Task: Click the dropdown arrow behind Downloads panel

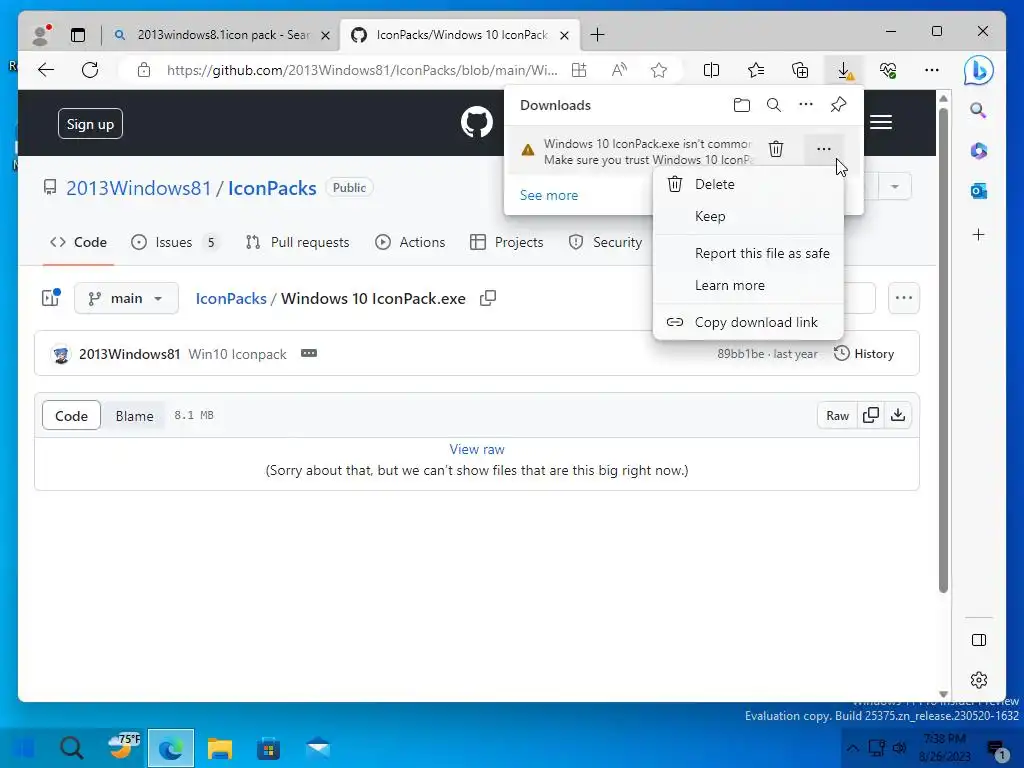Action: pyautogui.click(x=895, y=187)
